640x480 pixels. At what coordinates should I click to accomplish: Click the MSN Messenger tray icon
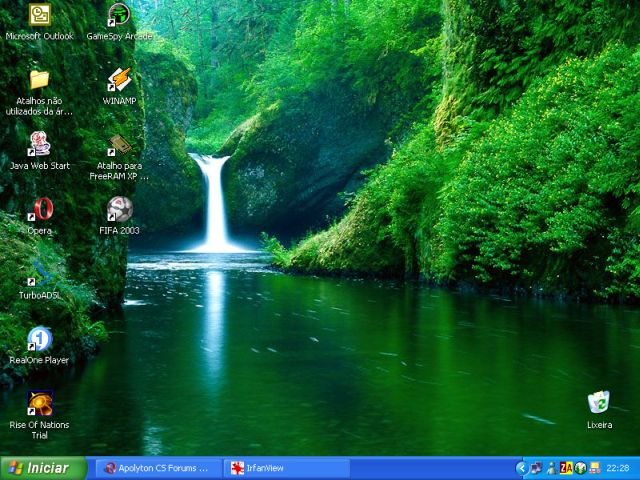point(551,468)
